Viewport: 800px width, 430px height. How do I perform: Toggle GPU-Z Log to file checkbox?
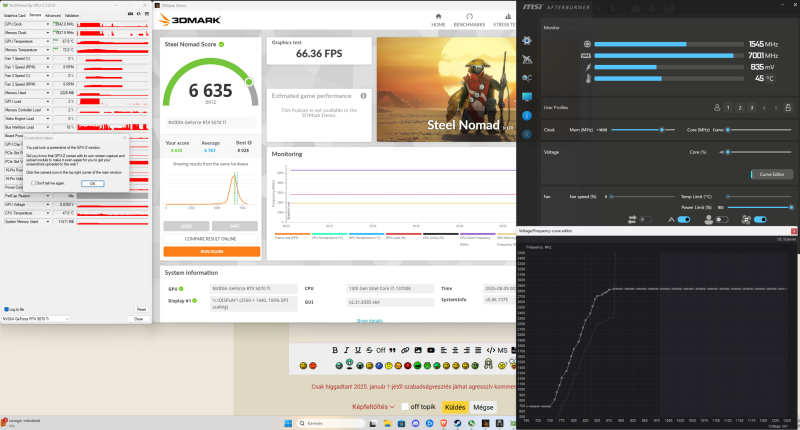point(6,309)
